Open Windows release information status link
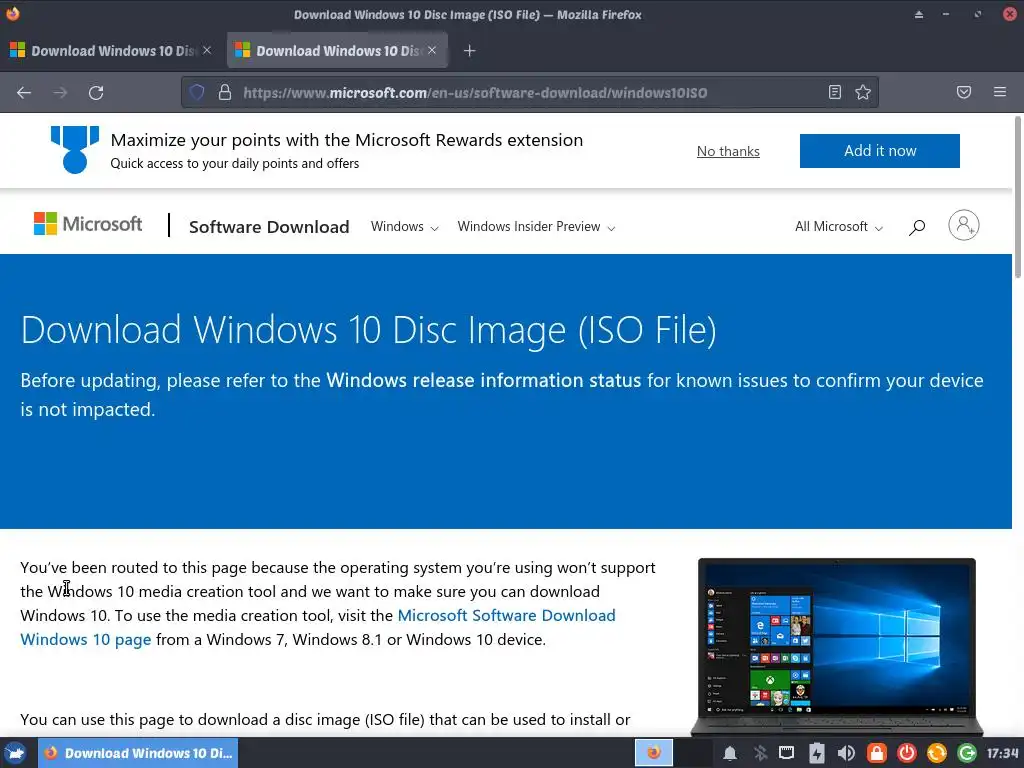The image size is (1024, 768). tap(484, 380)
